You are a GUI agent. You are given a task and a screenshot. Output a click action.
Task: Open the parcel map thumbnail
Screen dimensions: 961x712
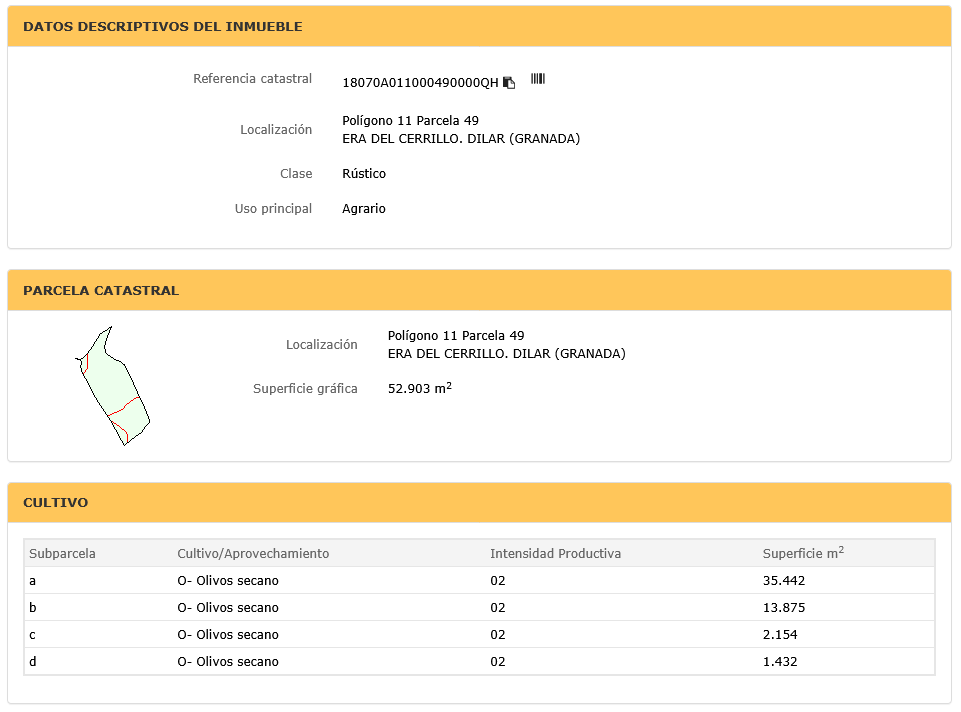(x=113, y=385)
